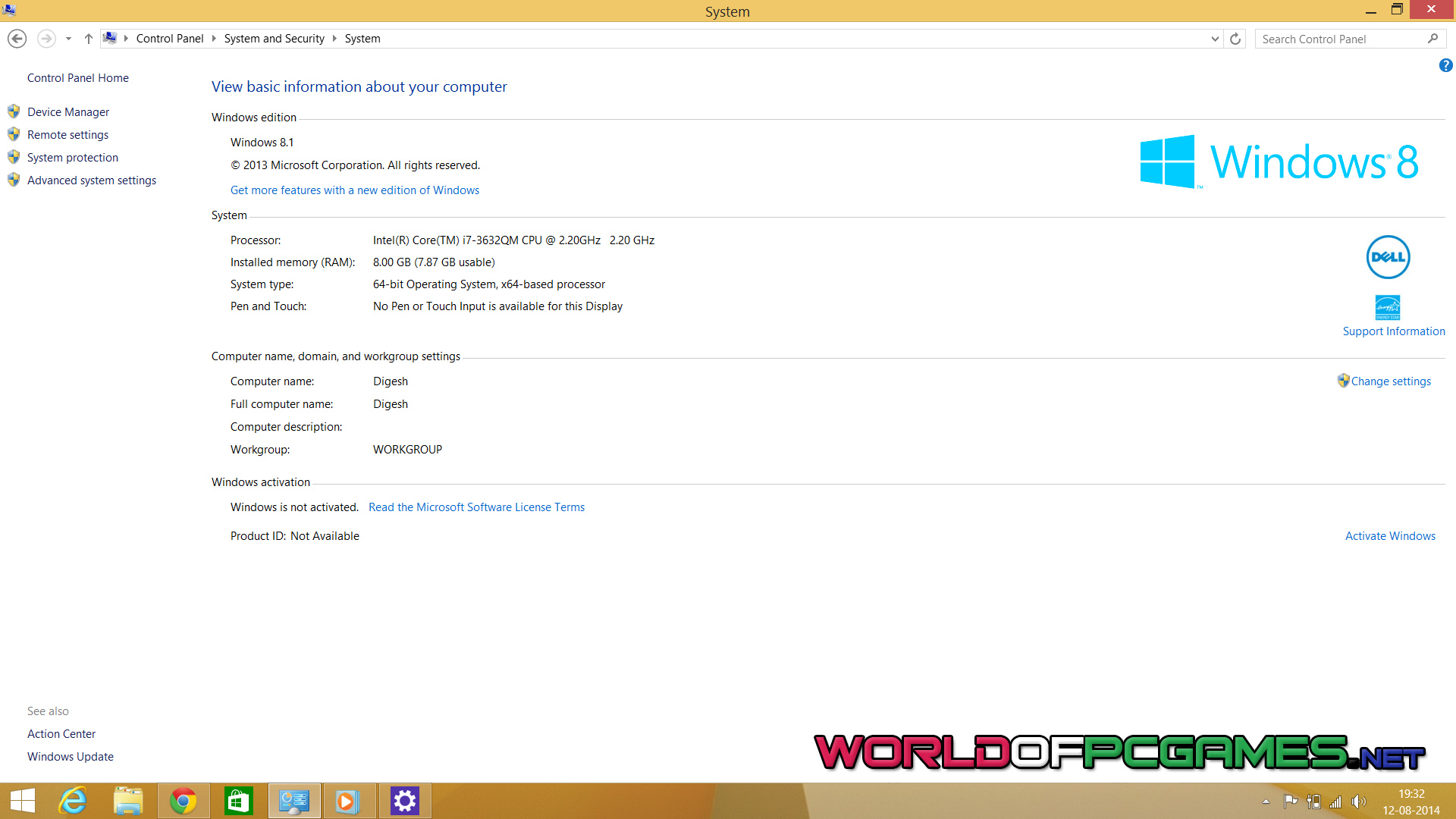The height and width of the screenshot is (819, 1456).
Task: Launch Internet Explorer from the taskbar
Action: coord(74,801)
